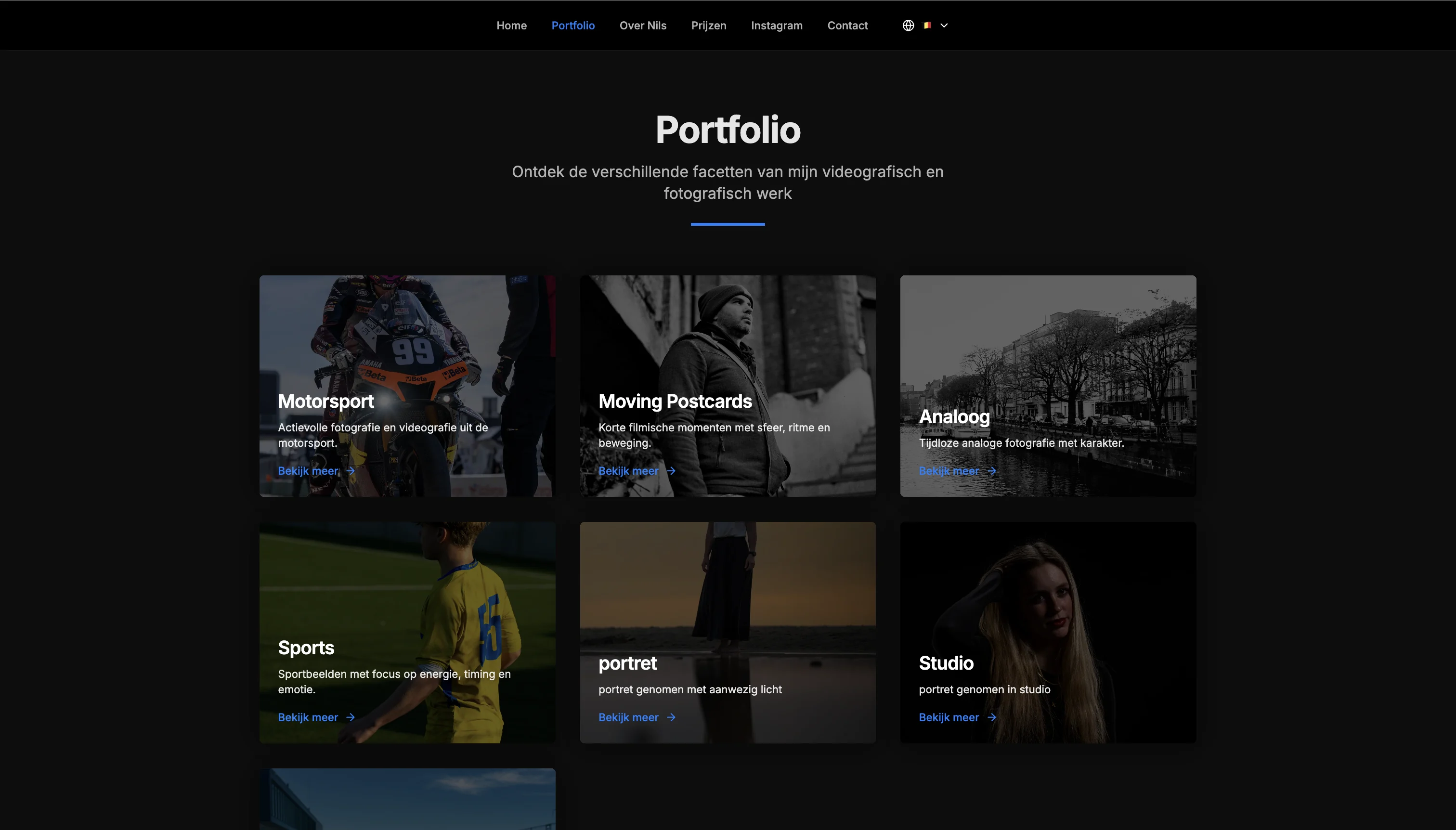Open the Portfolio nav item
The height and width of the screenshot is (830, 1456).
pos(573,25)
